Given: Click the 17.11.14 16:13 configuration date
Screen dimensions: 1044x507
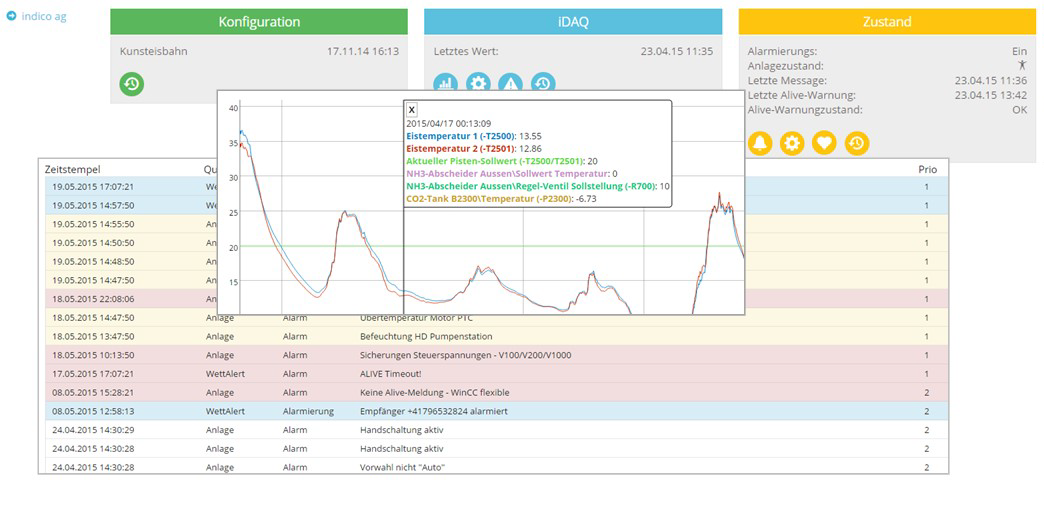Looking at the screenshot, I should pyautogui.click(x=363, y=51).
